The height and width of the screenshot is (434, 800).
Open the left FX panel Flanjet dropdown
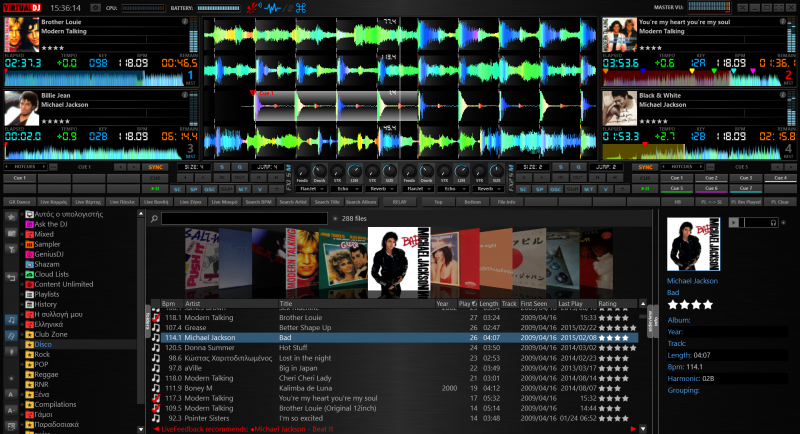(312, 189)
